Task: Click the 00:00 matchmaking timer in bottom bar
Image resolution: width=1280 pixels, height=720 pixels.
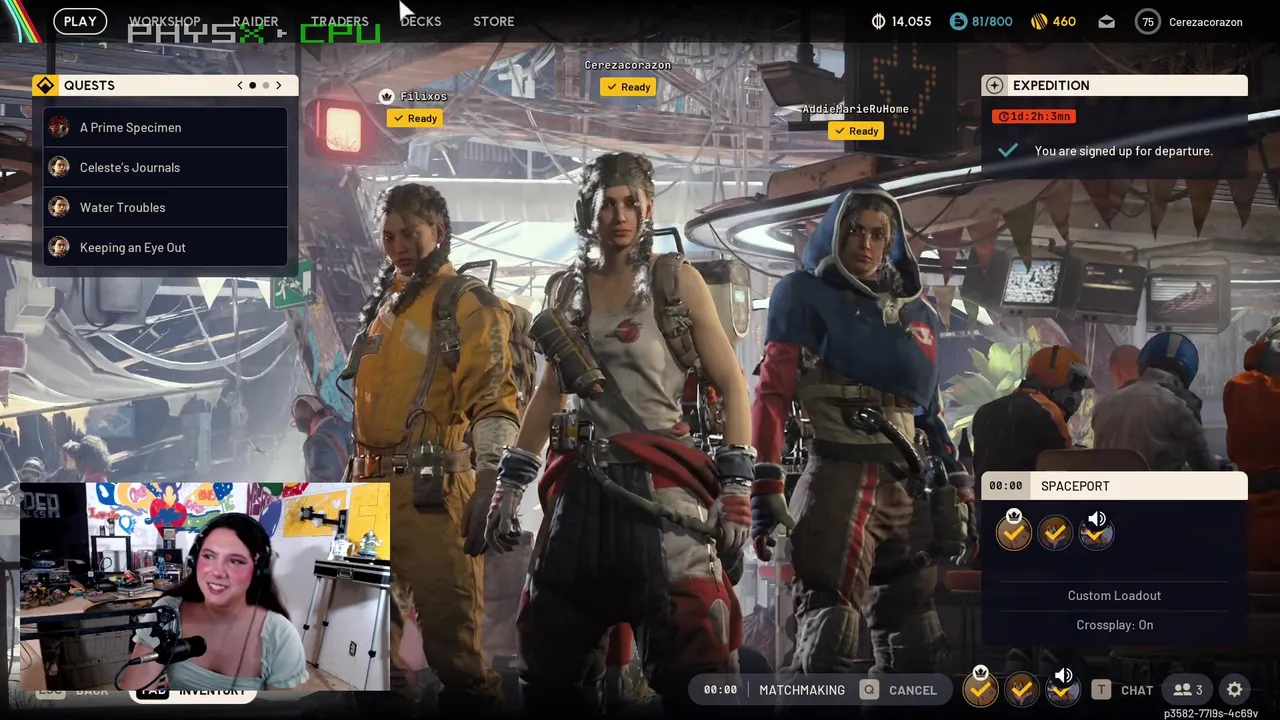Action: coord(720,690)
